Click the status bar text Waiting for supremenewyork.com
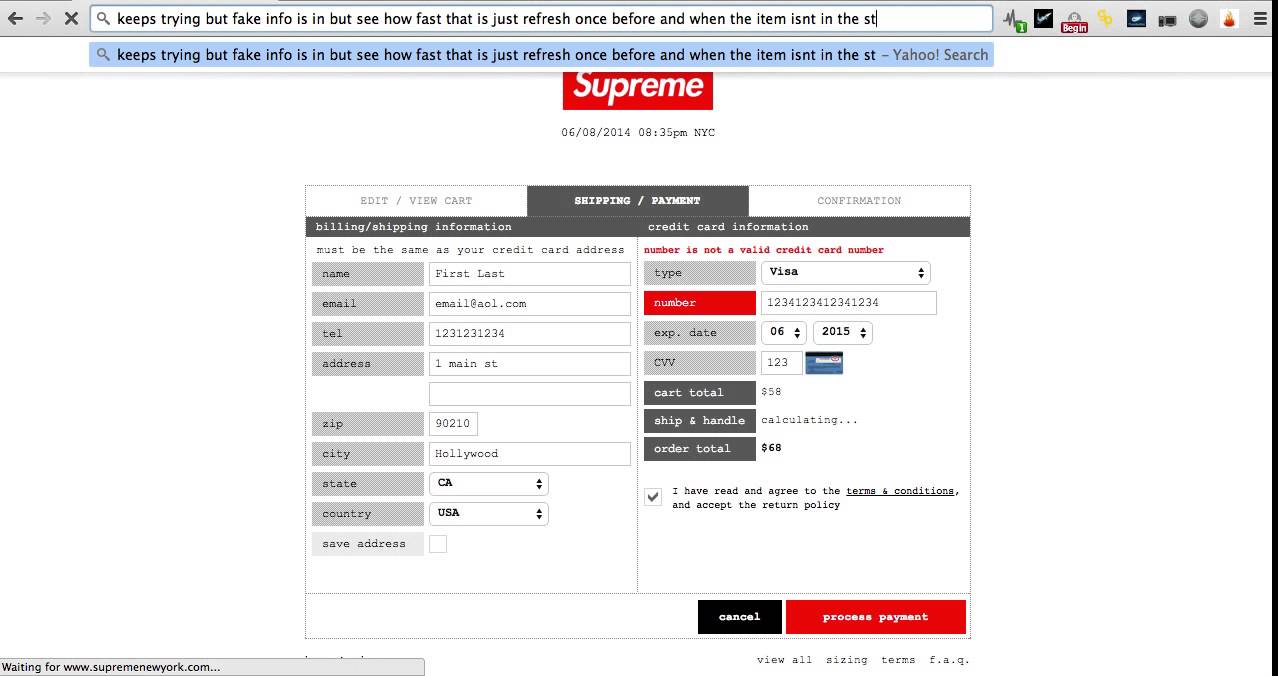Viewport: 1278px width, 676px height. (111, 667)
